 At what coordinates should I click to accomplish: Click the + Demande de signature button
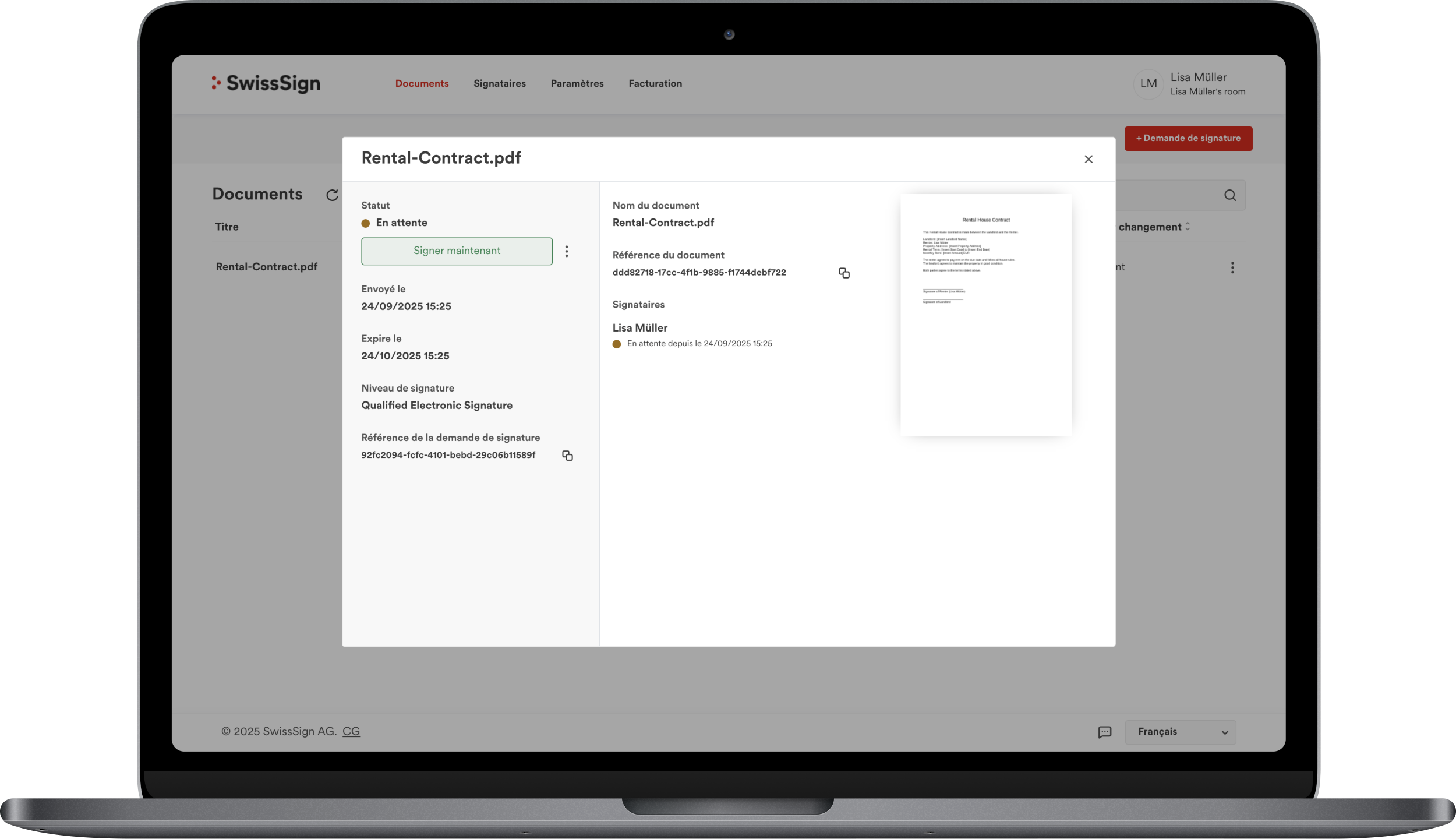(1188, 139)
